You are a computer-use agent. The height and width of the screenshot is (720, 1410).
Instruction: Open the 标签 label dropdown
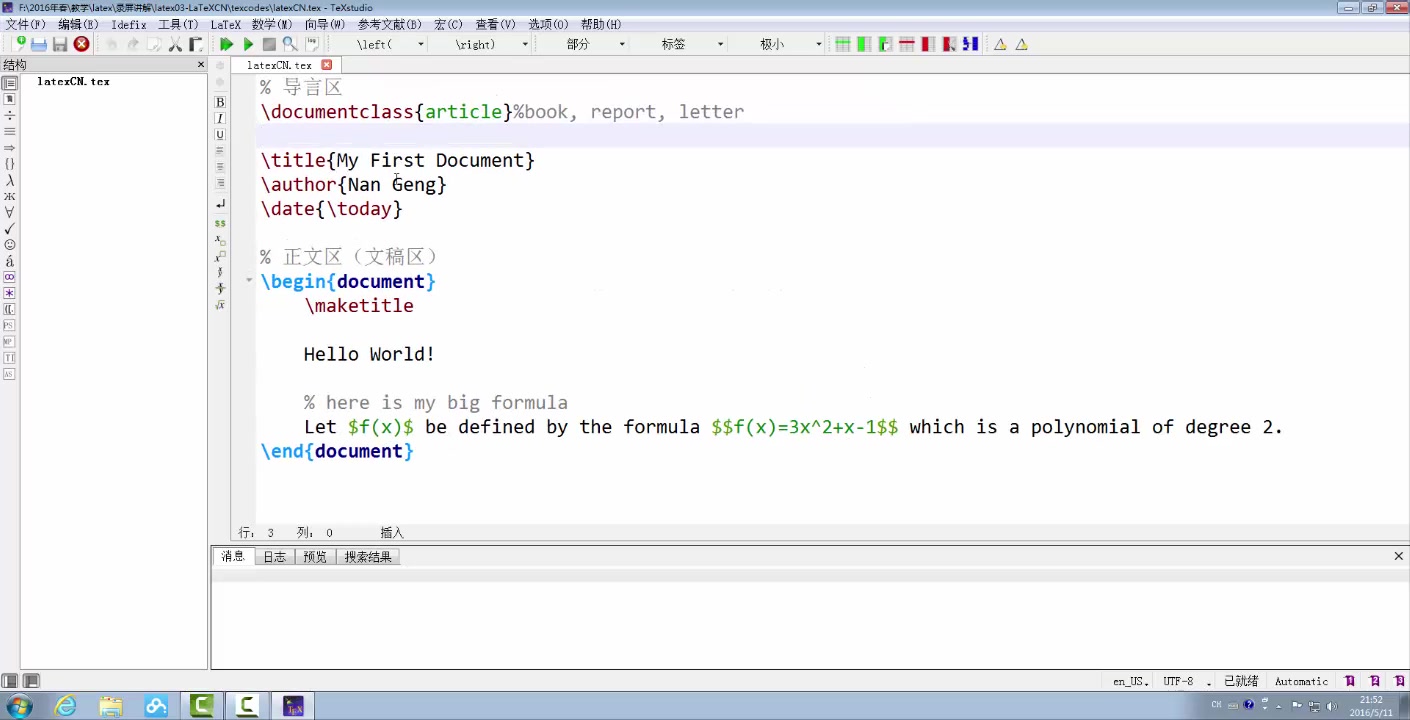pyautogui.click(x=720, y=44)
